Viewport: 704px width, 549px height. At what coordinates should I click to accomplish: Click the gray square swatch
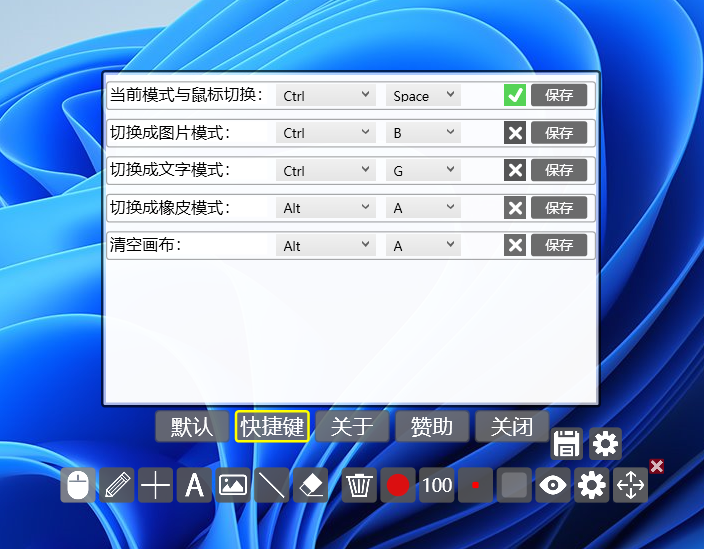(x=514, y=485)
